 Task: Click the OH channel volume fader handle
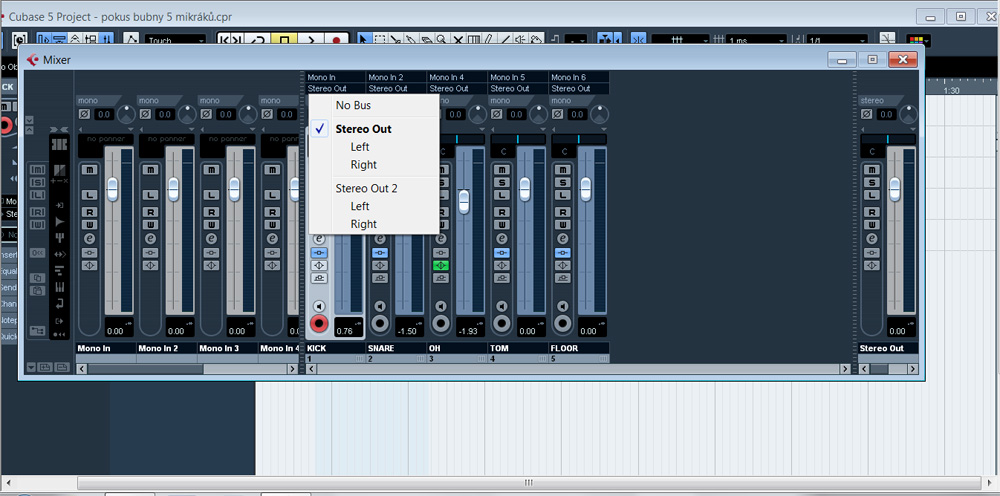pos(464,202)
